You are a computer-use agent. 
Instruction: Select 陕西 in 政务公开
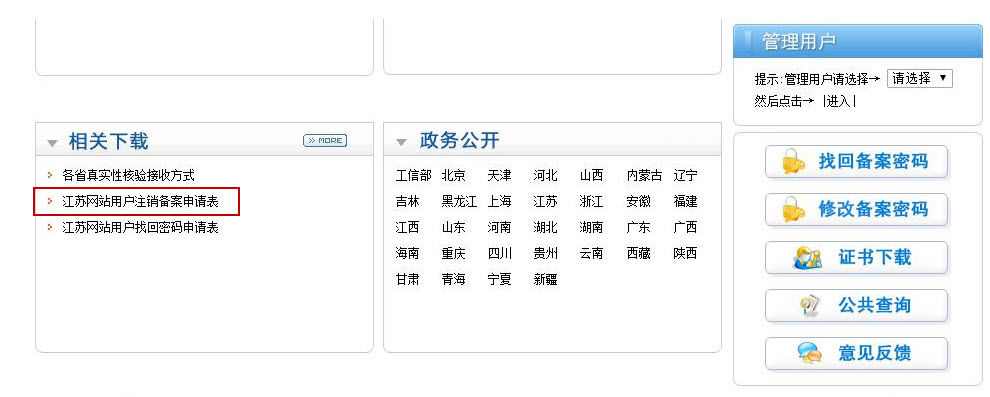coord(685,253)
